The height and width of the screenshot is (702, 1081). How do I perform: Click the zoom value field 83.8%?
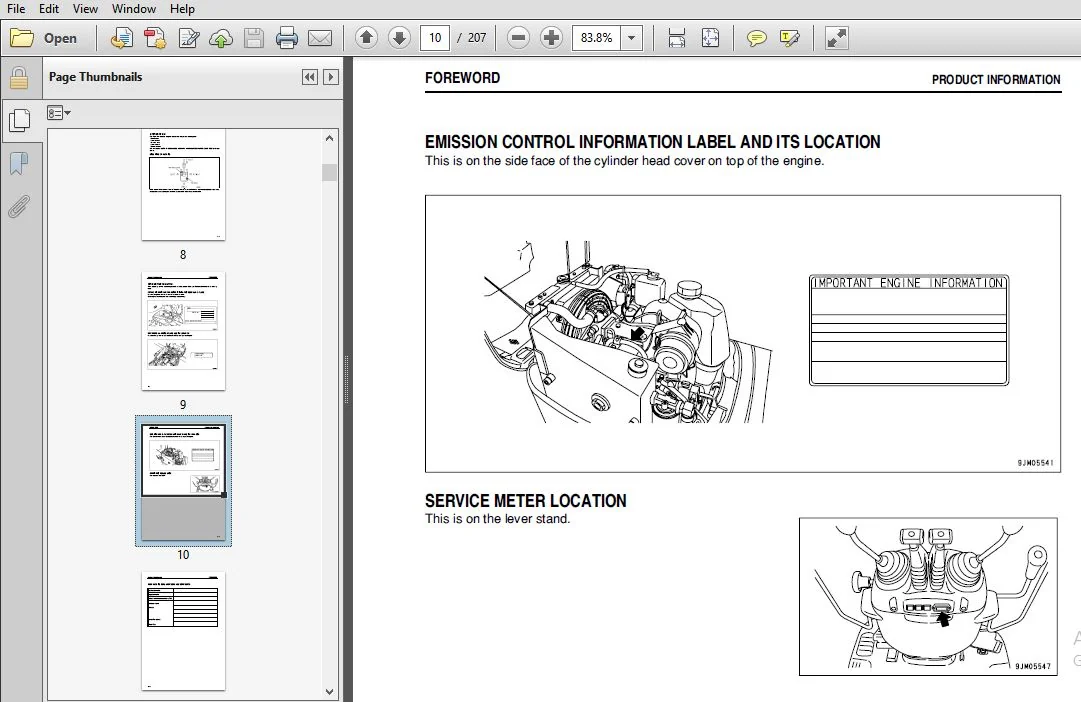tap(596, 38)
